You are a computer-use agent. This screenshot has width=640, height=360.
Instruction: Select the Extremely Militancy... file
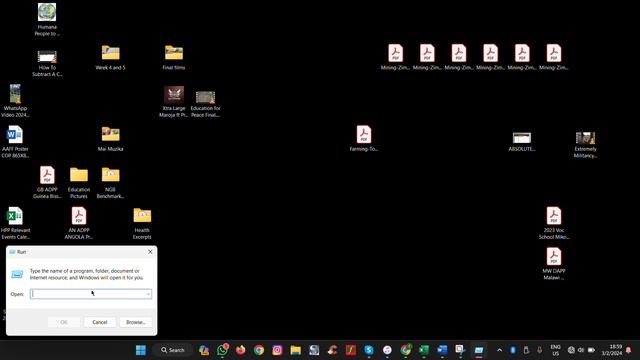(x=585, y=144)
